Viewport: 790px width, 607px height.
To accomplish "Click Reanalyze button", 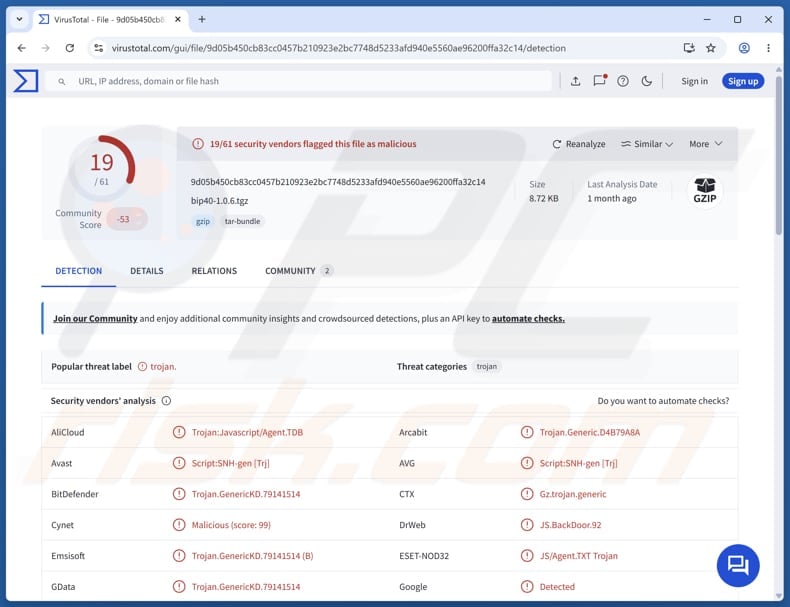I will point(579,144).
